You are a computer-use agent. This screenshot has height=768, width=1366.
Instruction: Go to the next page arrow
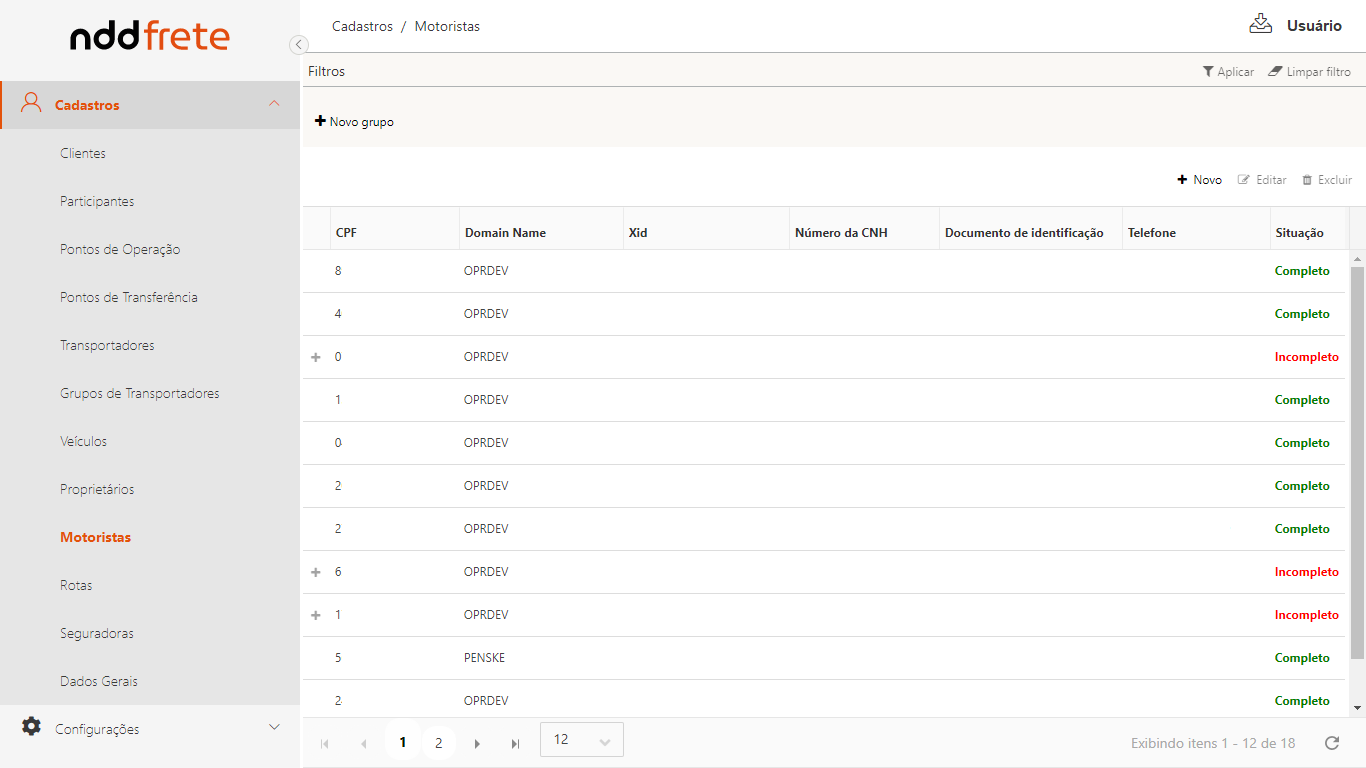click(x=477, y=743)
